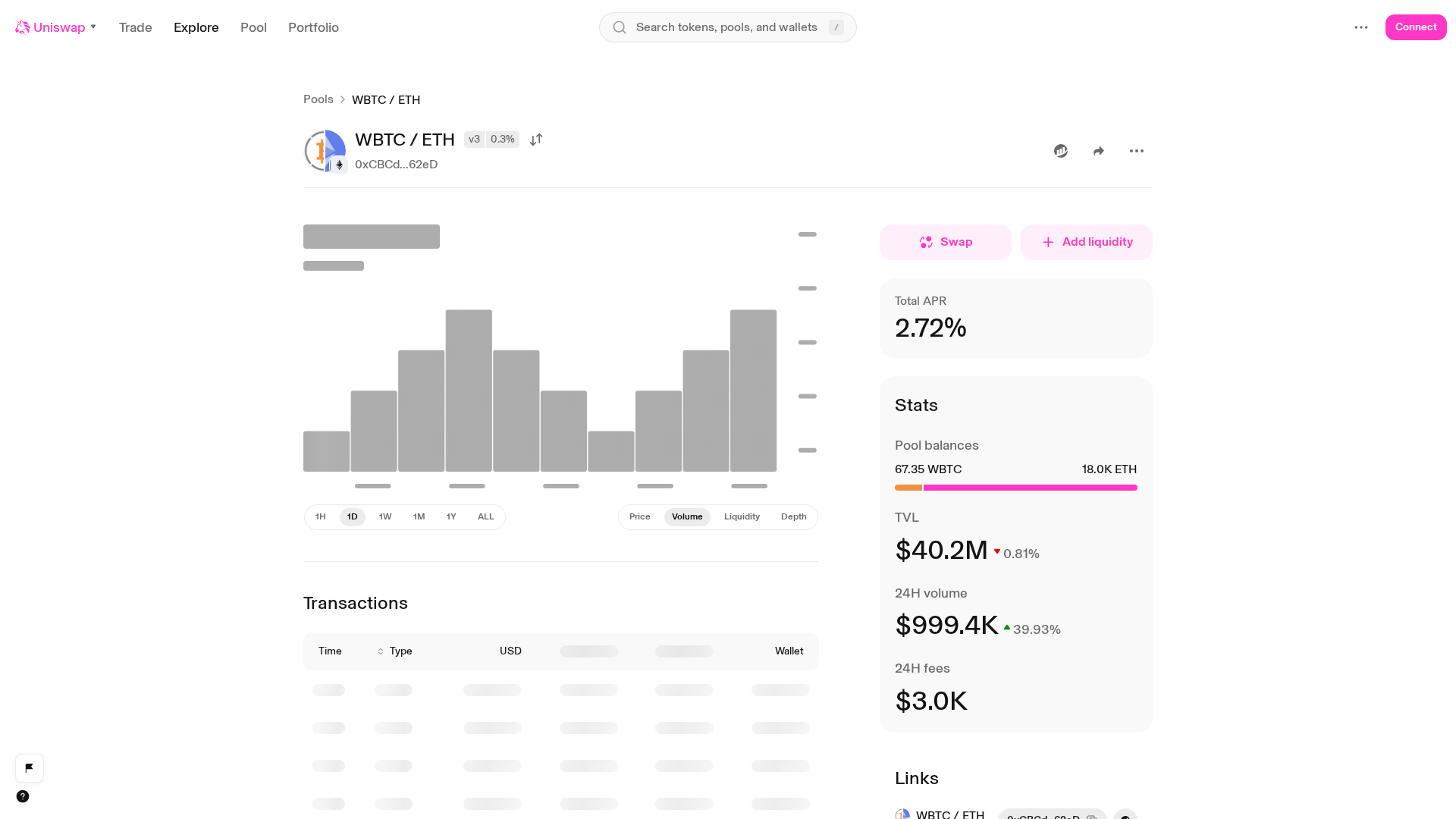Go to the Explore section
Image resolution: width=1456 pixels, height=819 pixels.
click(196, 27)
